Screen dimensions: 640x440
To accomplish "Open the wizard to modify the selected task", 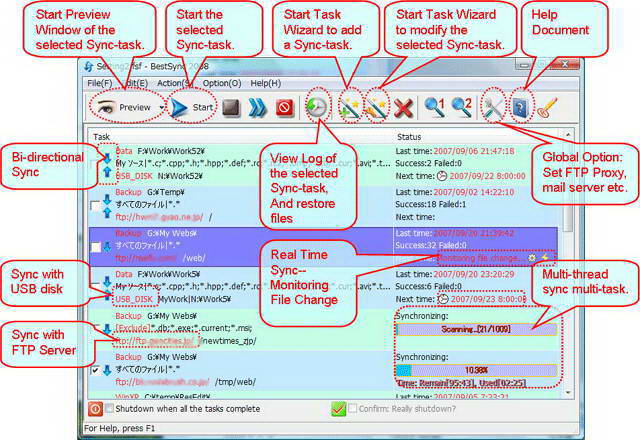I will pyautogui.click(x=376, y=108).
